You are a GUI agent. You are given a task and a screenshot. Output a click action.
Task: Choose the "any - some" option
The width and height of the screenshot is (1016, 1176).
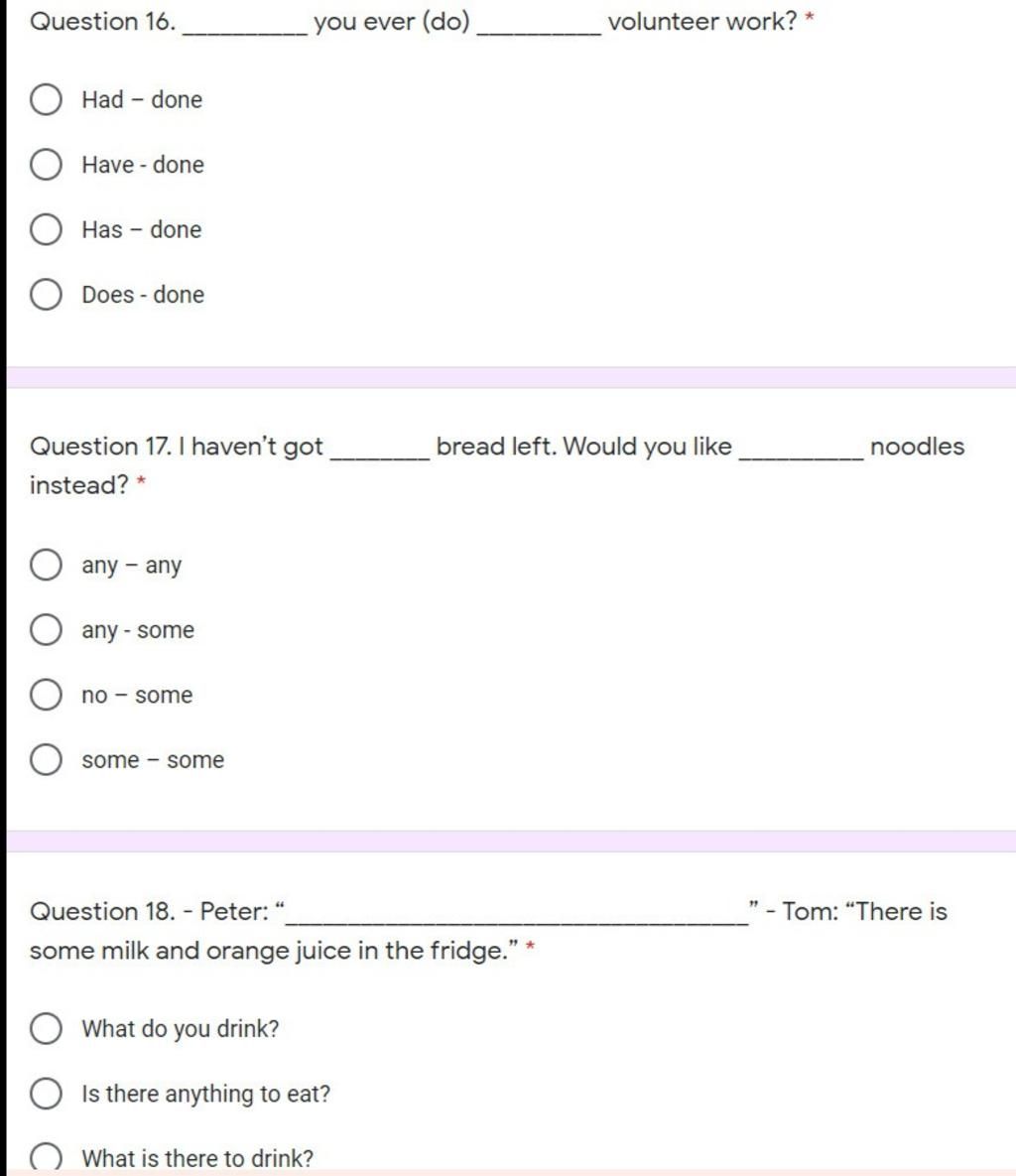pyautogui.click(x=46, y=630)
